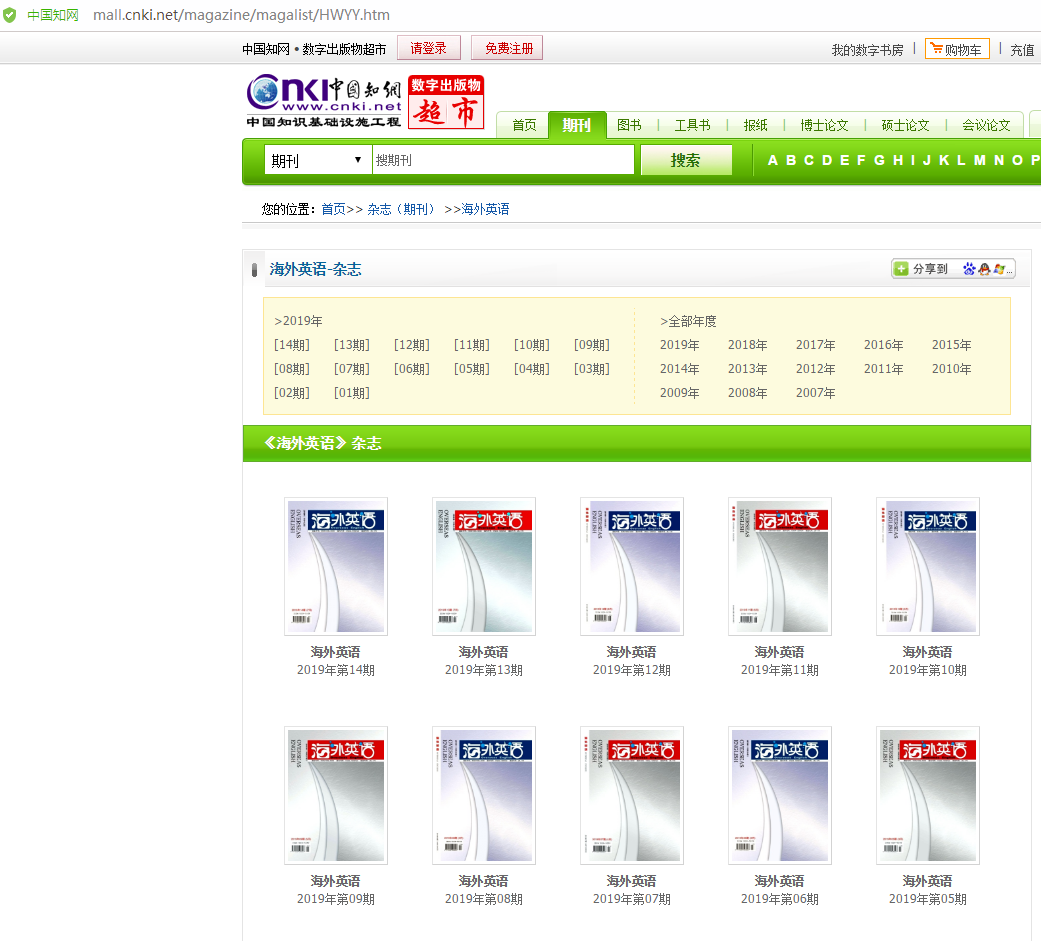
Task: Open the 2019年第11期 cover thumbnail
Action: coord(780,566)
